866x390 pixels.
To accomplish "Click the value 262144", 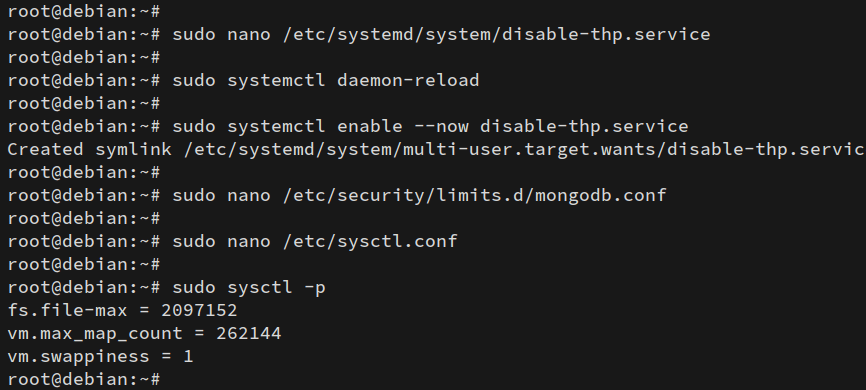I will pos(249,333).
